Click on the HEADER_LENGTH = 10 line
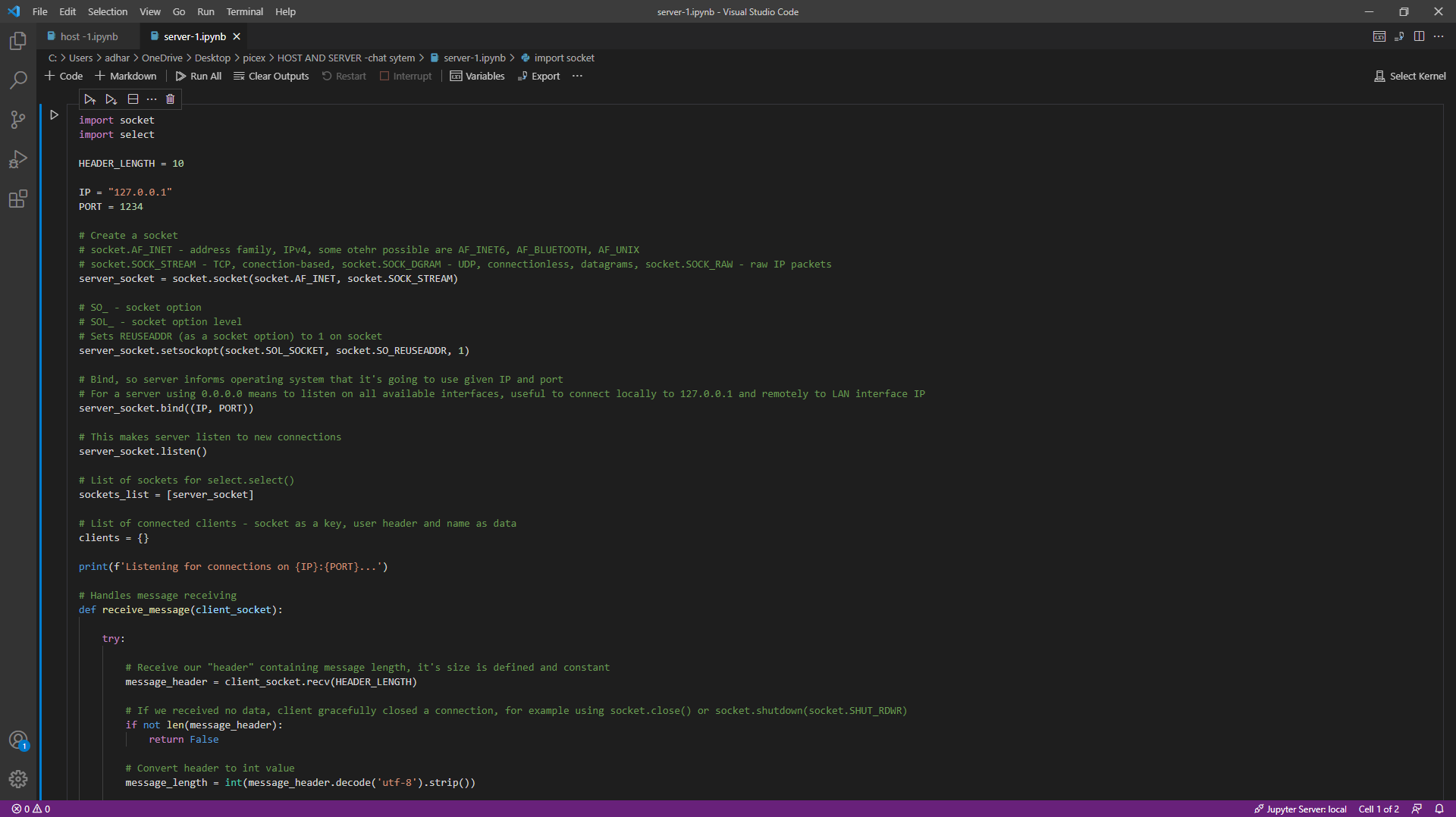 coord(131,164)
